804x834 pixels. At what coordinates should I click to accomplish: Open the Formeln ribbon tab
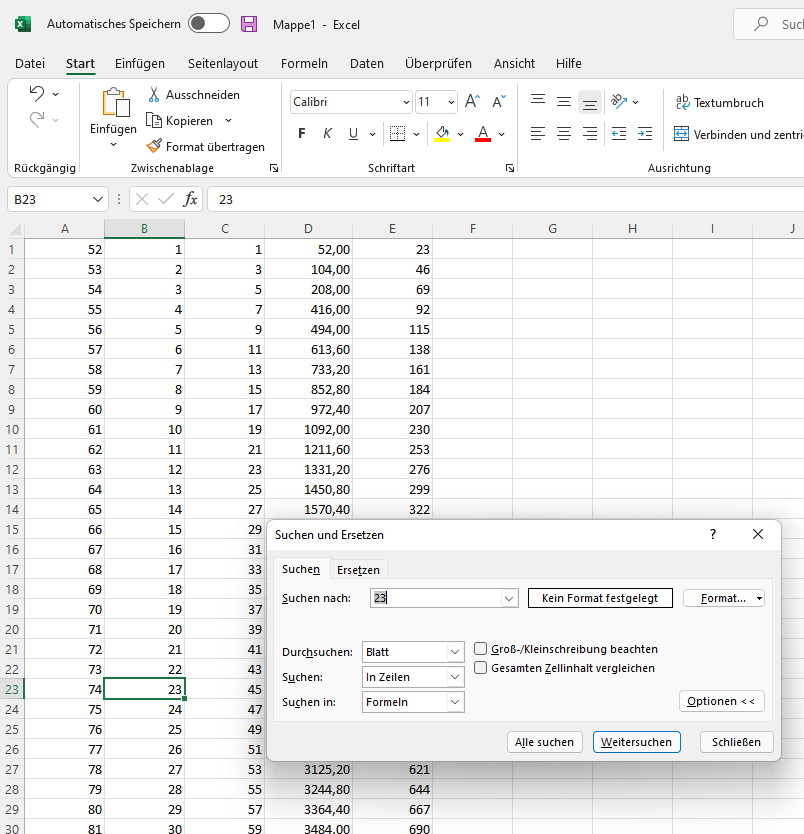coord(304,63)
